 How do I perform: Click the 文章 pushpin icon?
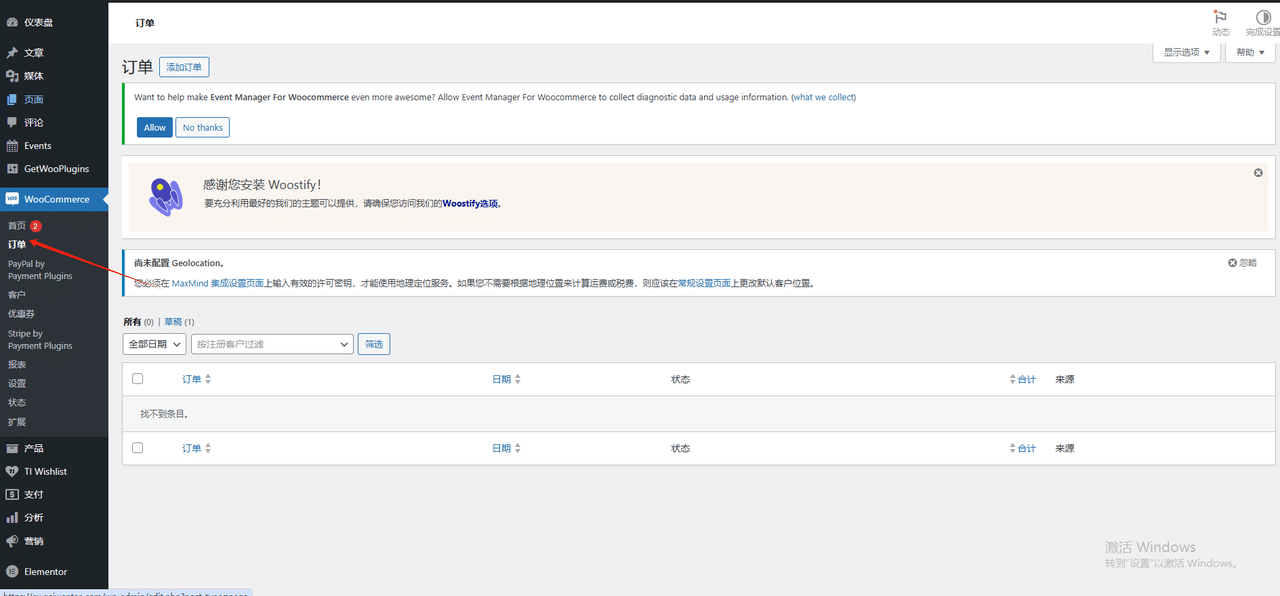coord(12,53)
